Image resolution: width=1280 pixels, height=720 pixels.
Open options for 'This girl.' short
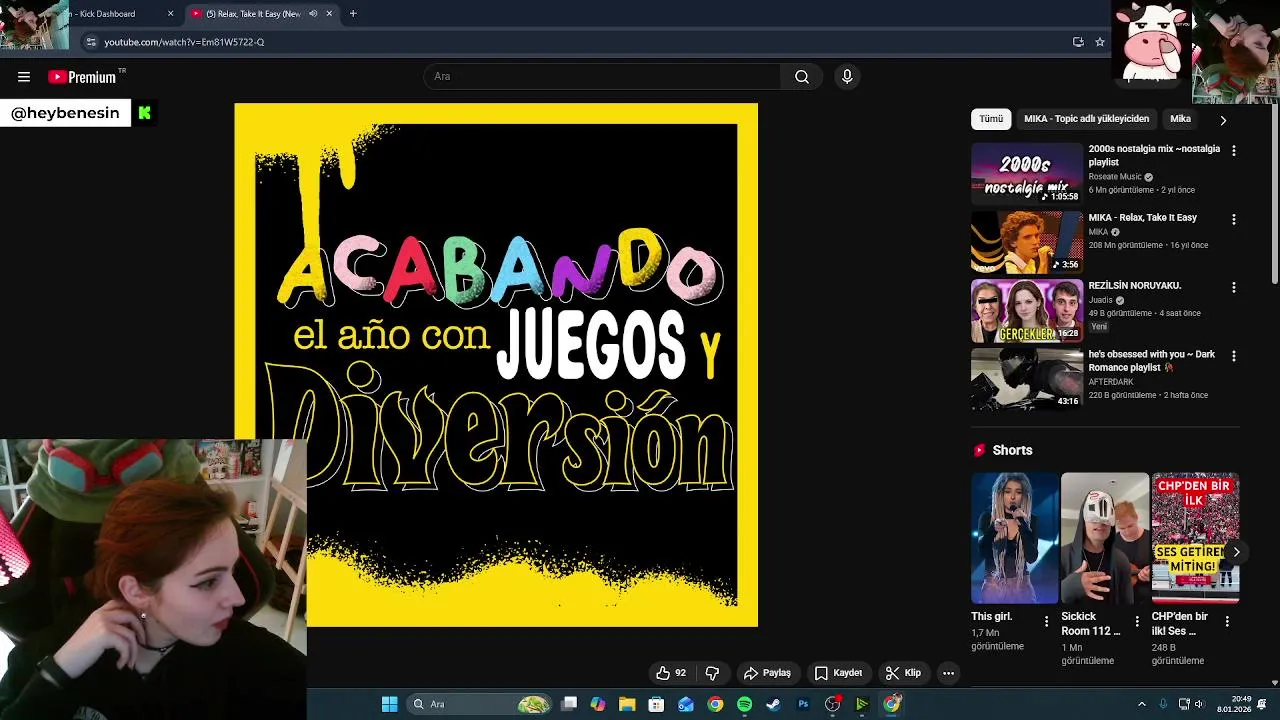1046,621
